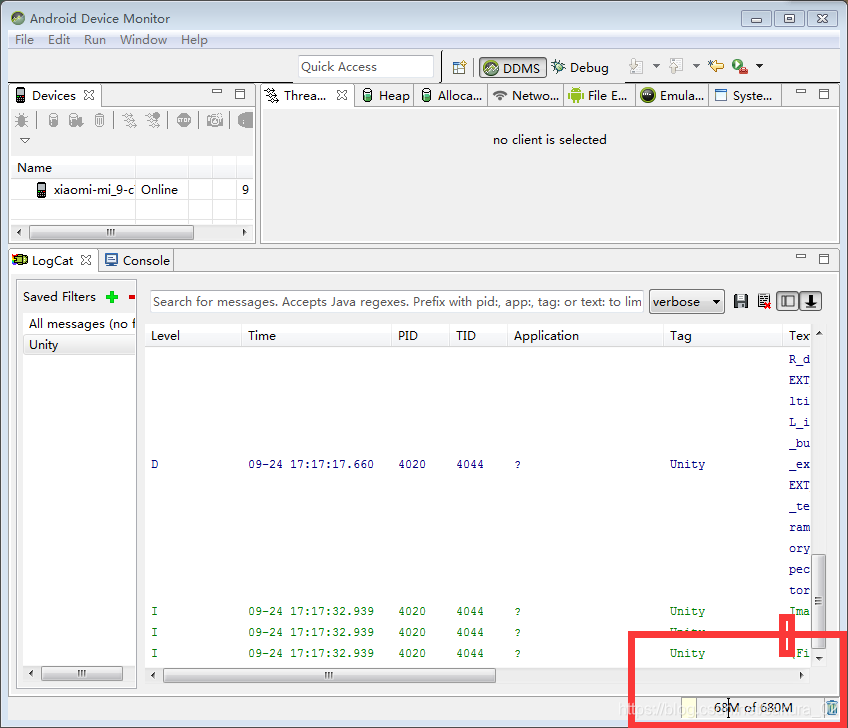
Task: Open the Network Statistics tab
Action: [526, 96]
